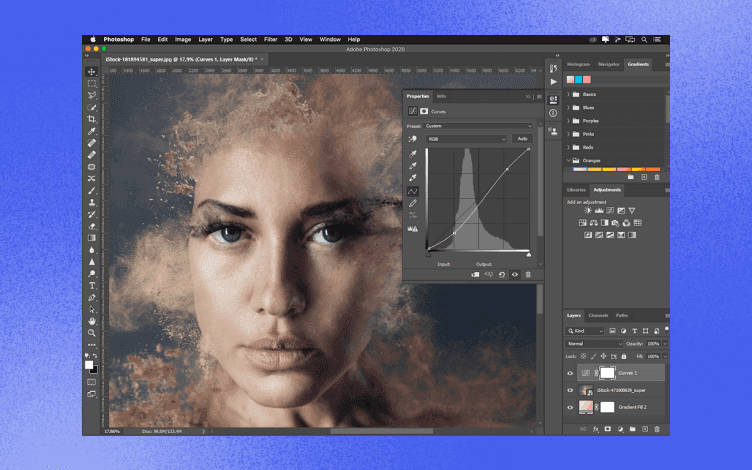Open the Edit Toolbar three-dots button
Image resolution: width=752 pixels, height=470 pixels.
point(92,344)
